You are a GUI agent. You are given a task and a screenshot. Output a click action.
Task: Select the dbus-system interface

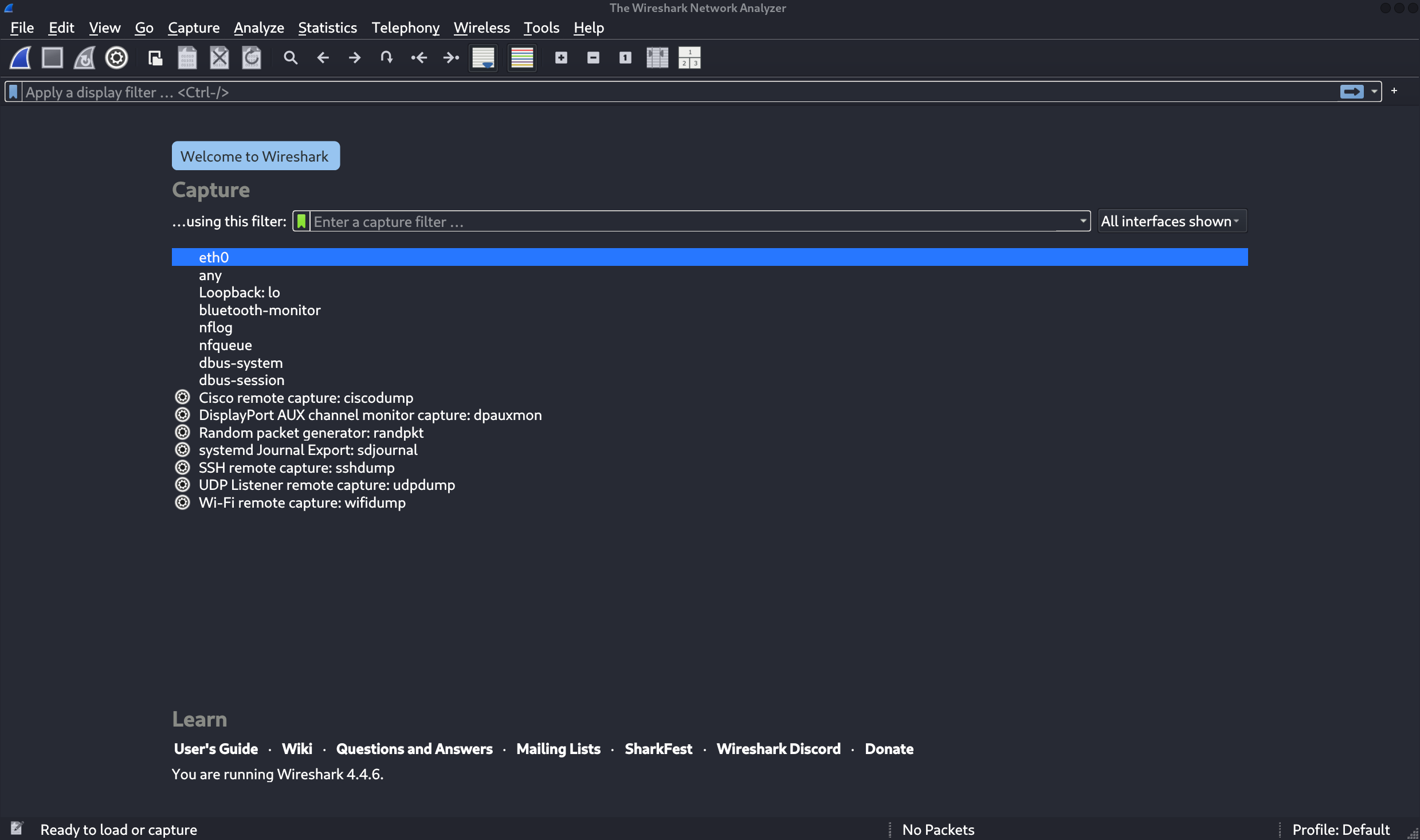(709, 363)
